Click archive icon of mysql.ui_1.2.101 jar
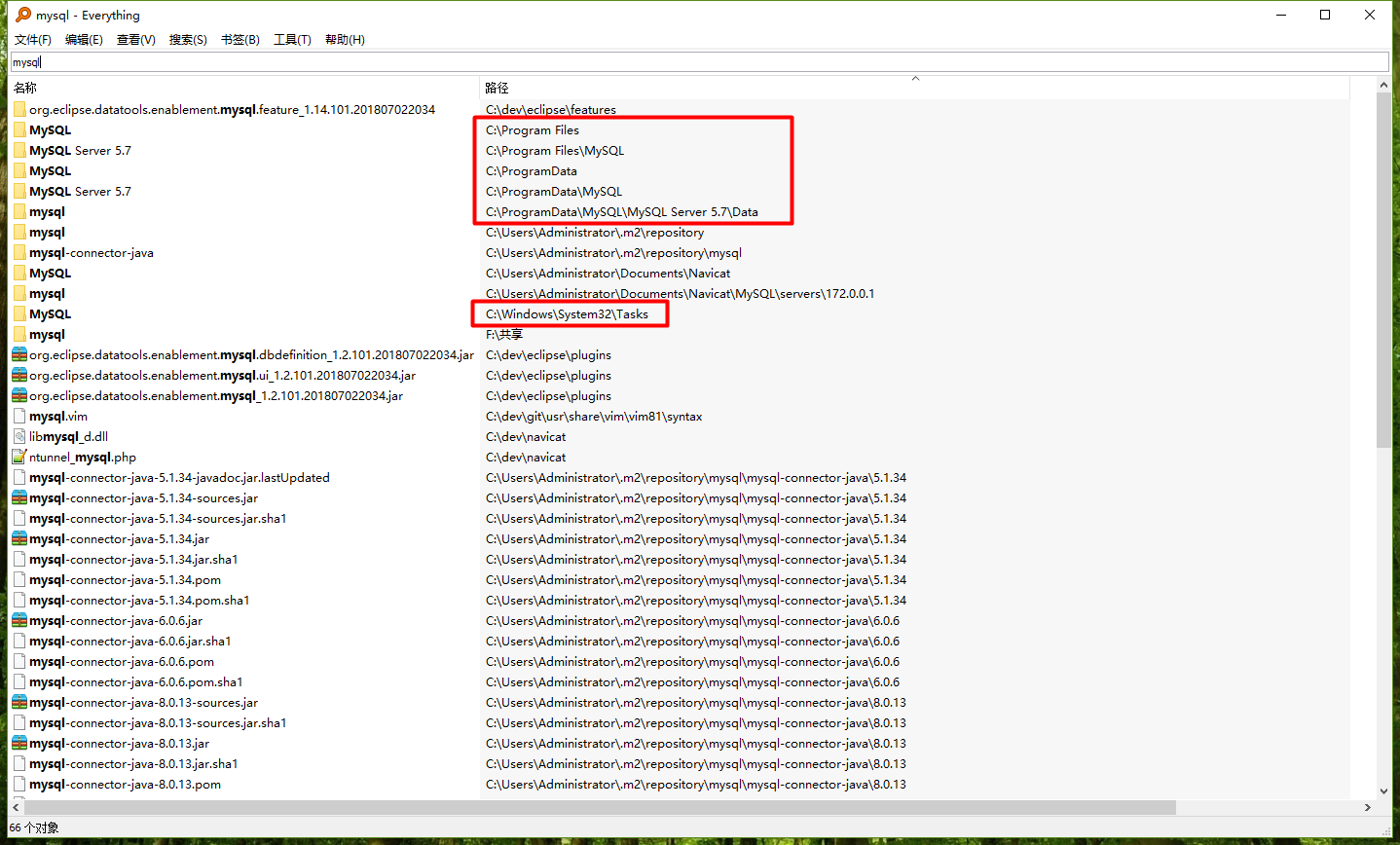Screen dimensions: 1400x845 [19, 375]
